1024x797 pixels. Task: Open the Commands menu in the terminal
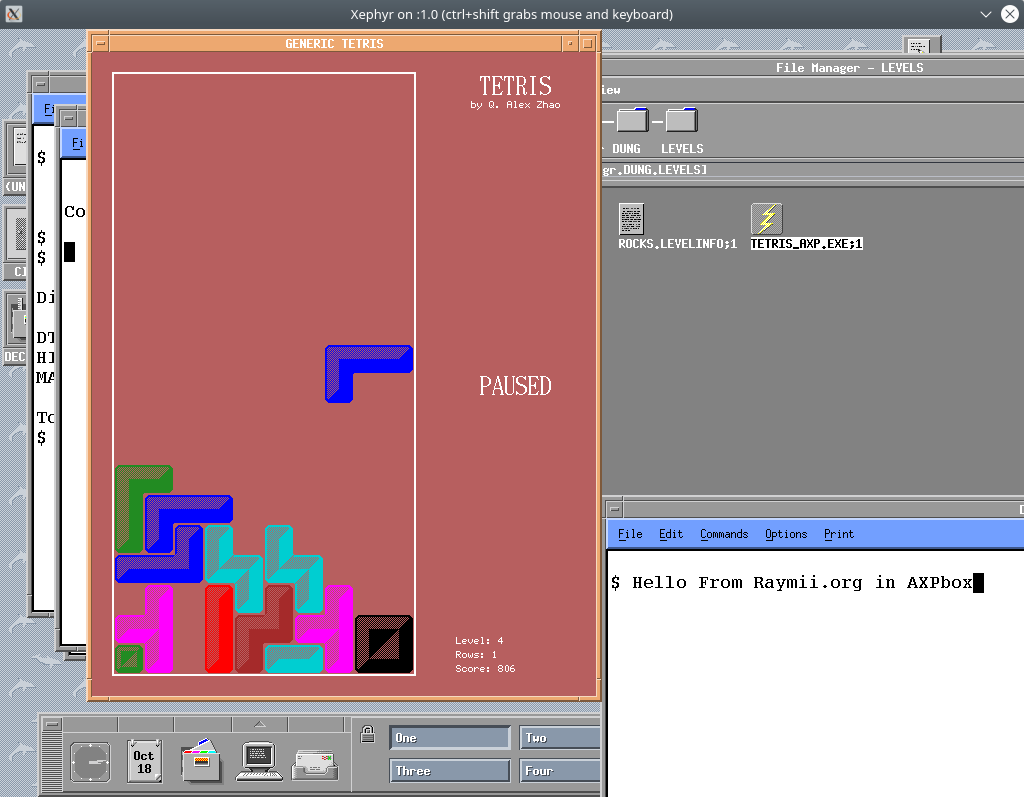pyautogui.click(x=723, y=533)
